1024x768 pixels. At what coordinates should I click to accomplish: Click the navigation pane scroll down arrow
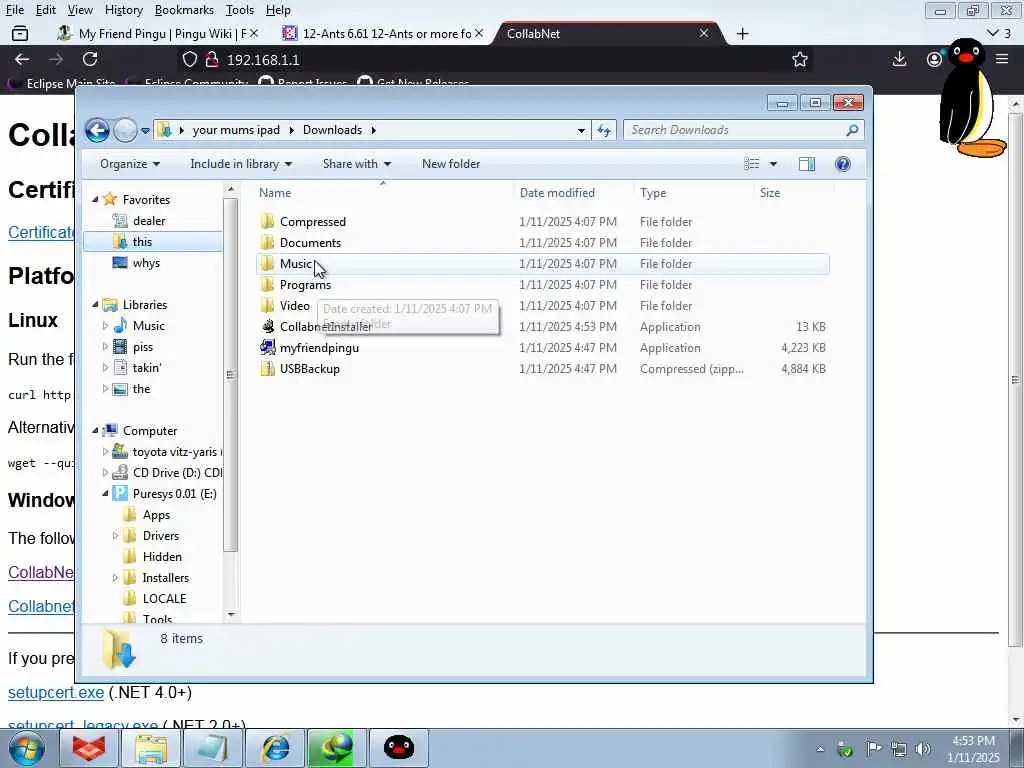(x=230, y=615)
